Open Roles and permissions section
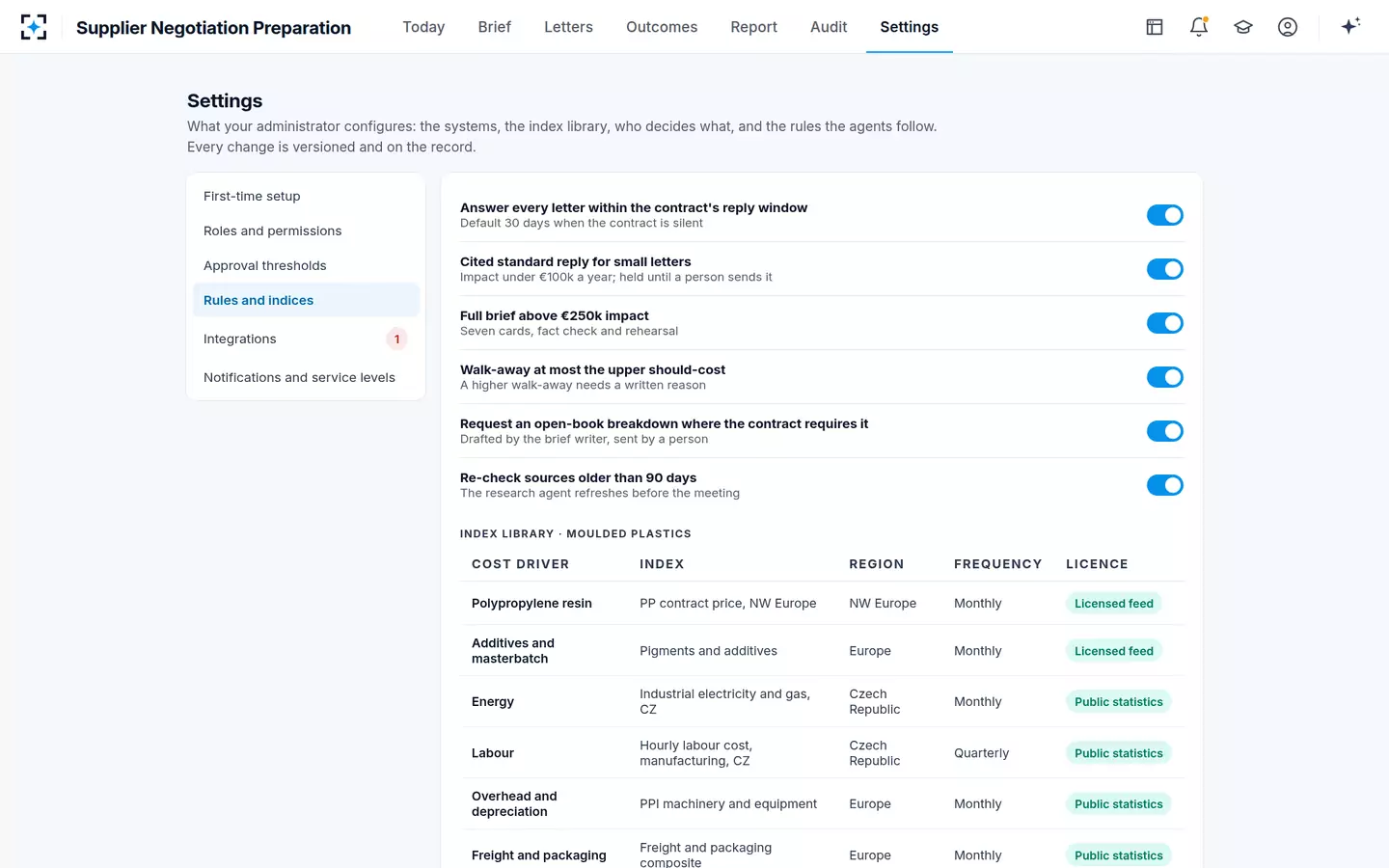Screen dimensions: 1389x868 click(x=307, y=231)
